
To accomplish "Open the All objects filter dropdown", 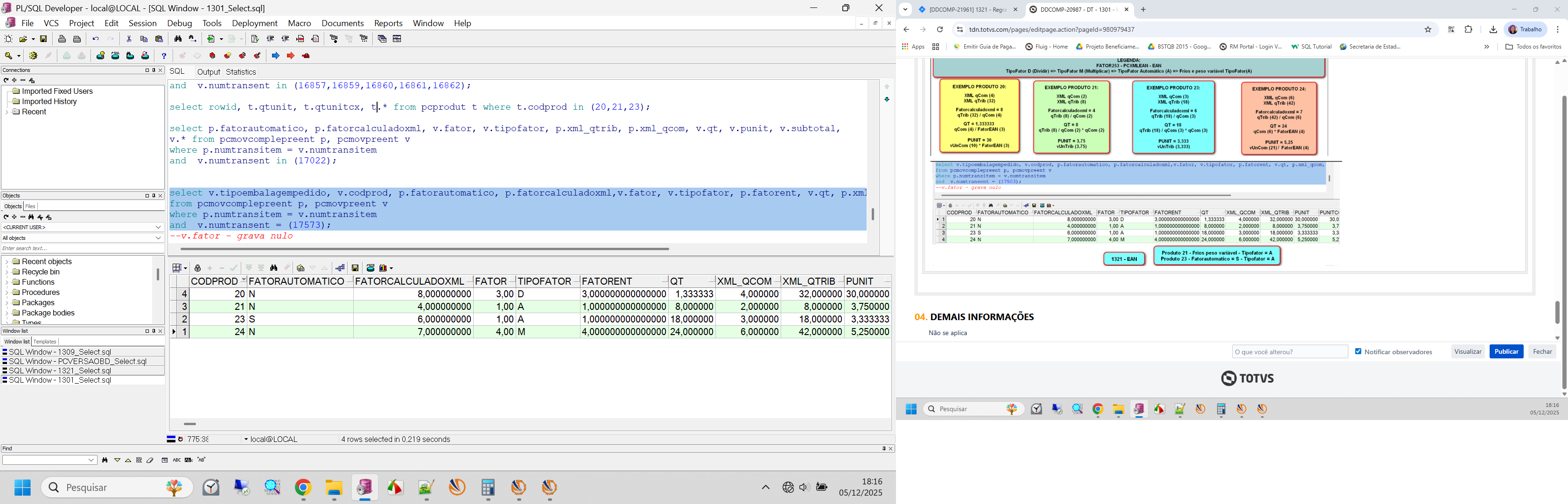I will pos(158,238).
